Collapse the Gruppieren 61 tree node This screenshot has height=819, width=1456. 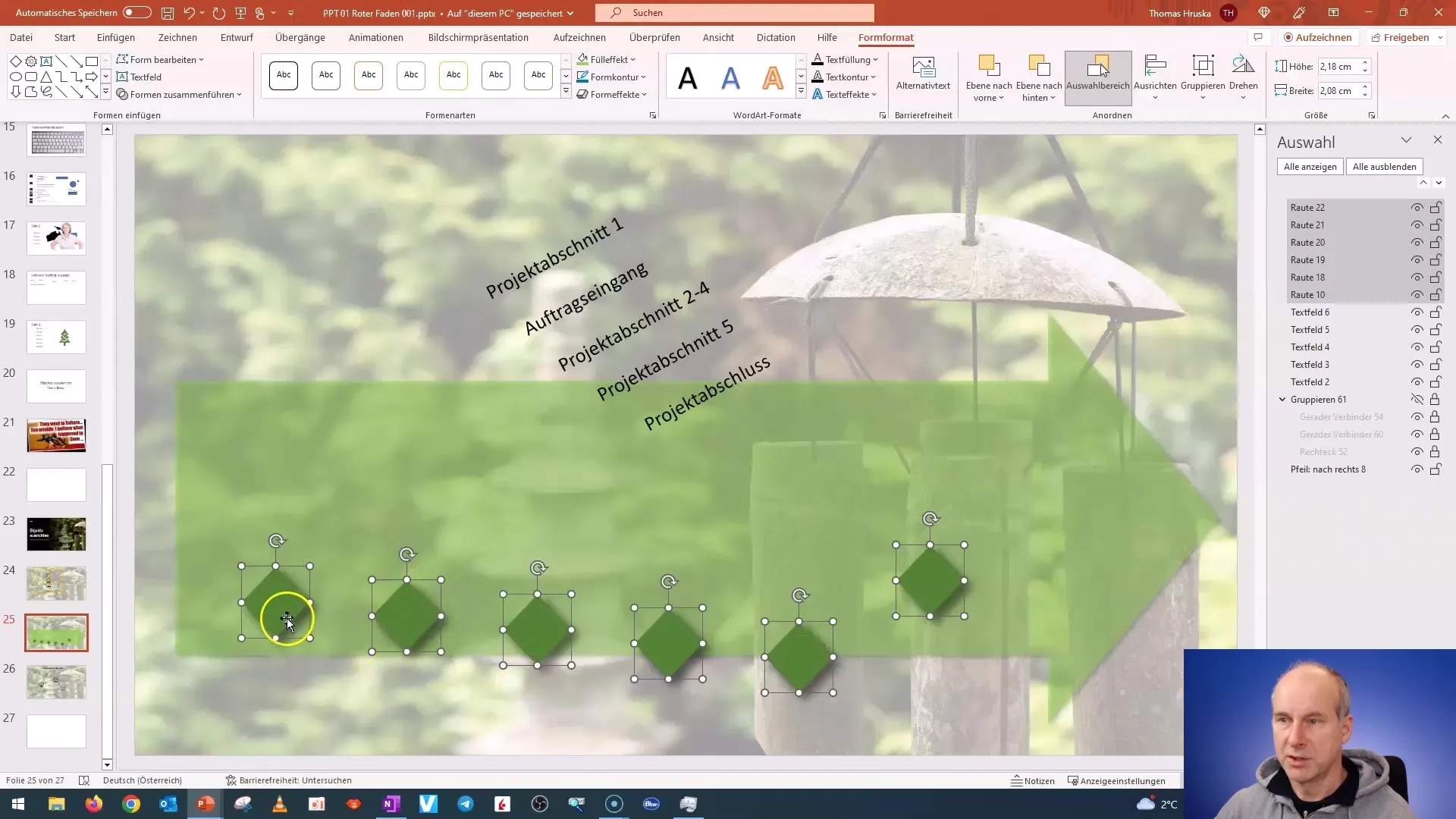(1282, 400)
